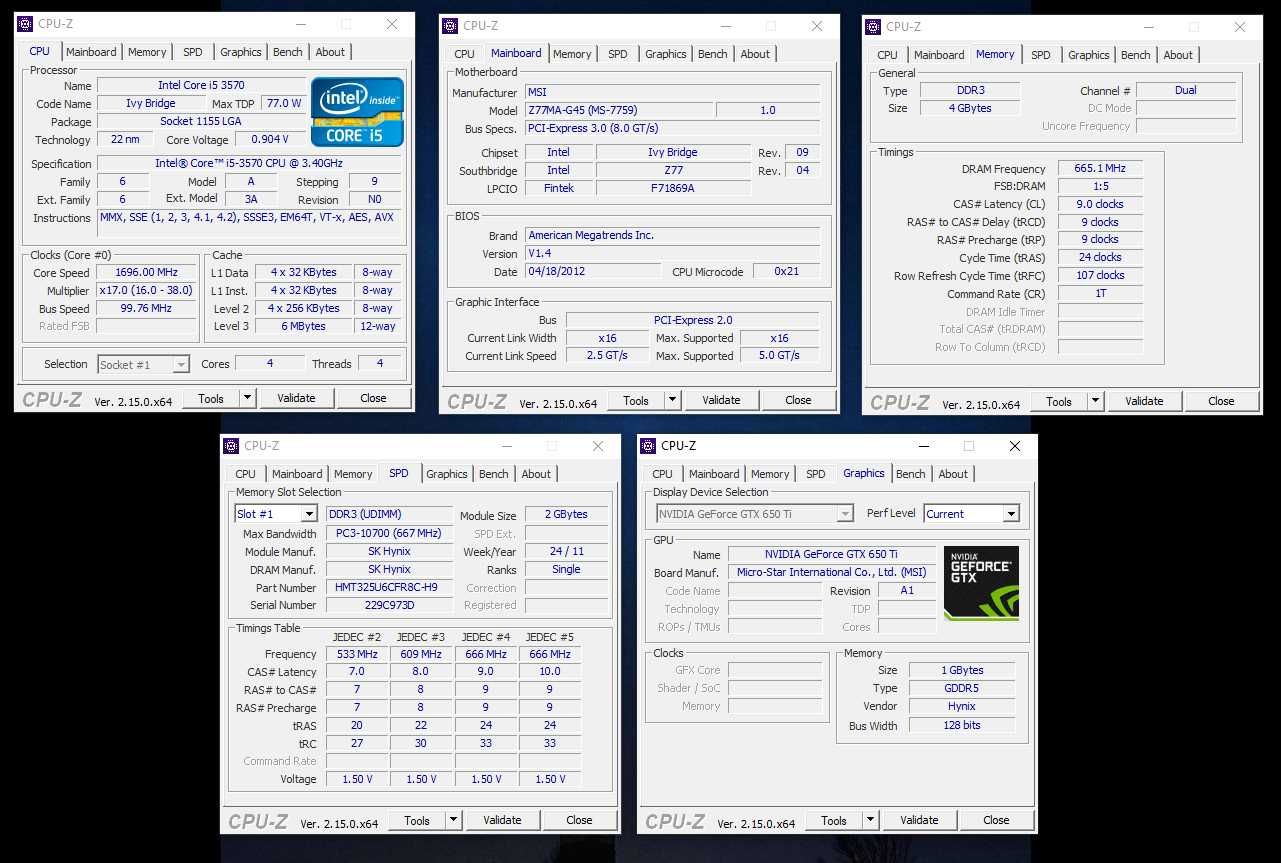Viewport: 1281px width, 863px height.
Task: Click Close button in Memory window
Action: click(x=1221, y=401)
